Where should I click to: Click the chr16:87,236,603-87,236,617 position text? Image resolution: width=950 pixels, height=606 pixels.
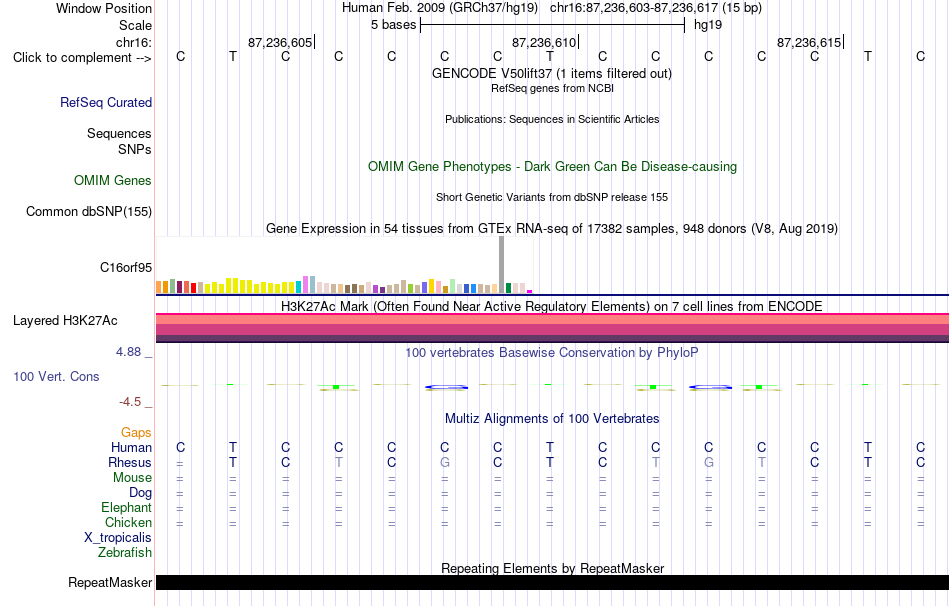tap(656, 8)
